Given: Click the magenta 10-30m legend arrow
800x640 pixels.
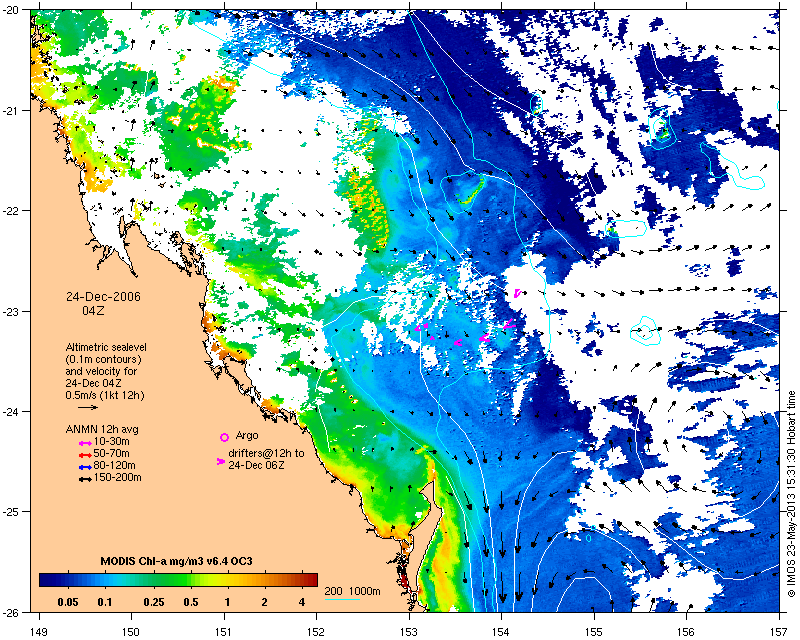Looking at the screenshot, I should (85, 443).
